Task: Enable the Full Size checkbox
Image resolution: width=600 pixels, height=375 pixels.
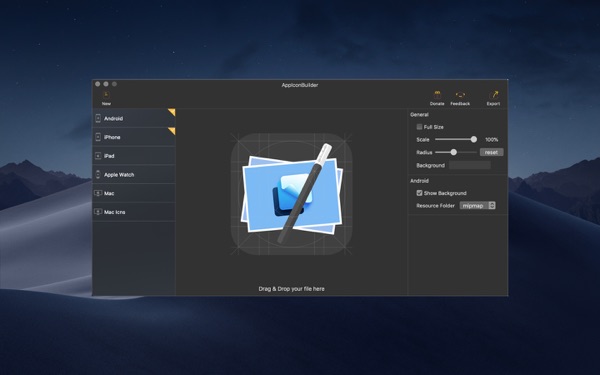Action: click(419, 127)
